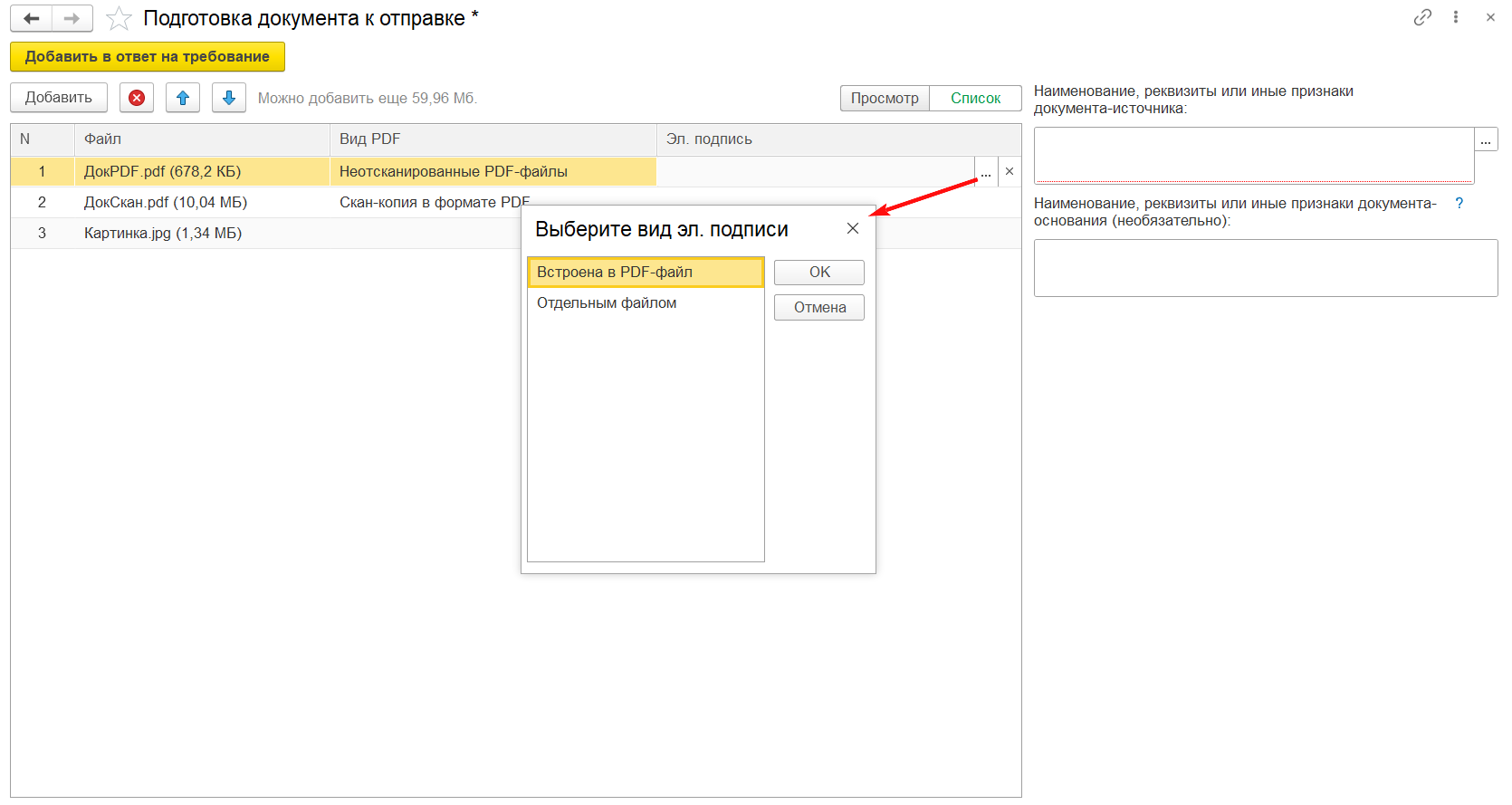Confirm the dialog with OK
The width and height of the screenshot is (1512, 805).
click(x=819, y=273)
